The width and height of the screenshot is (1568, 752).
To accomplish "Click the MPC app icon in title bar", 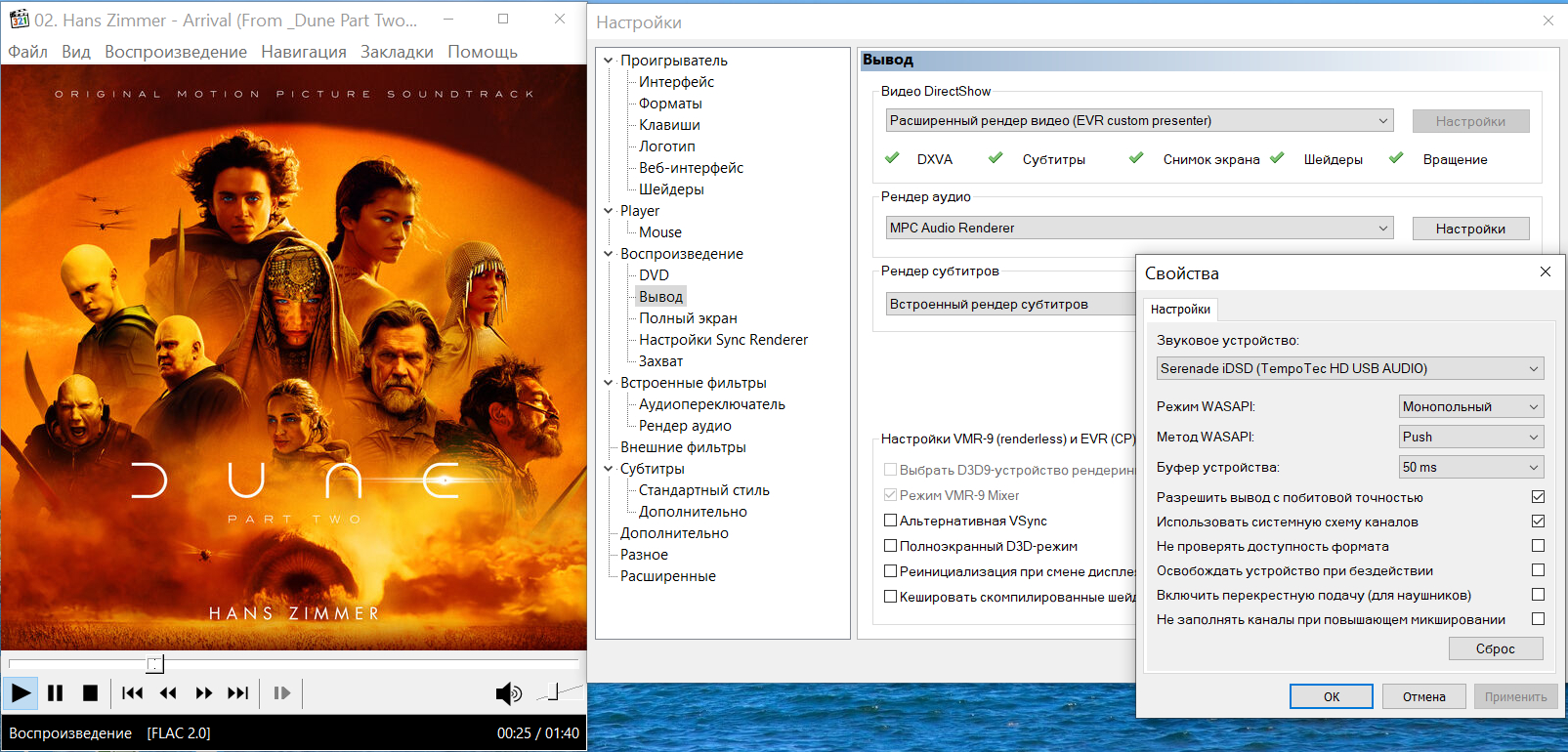I will click(19, 19).
